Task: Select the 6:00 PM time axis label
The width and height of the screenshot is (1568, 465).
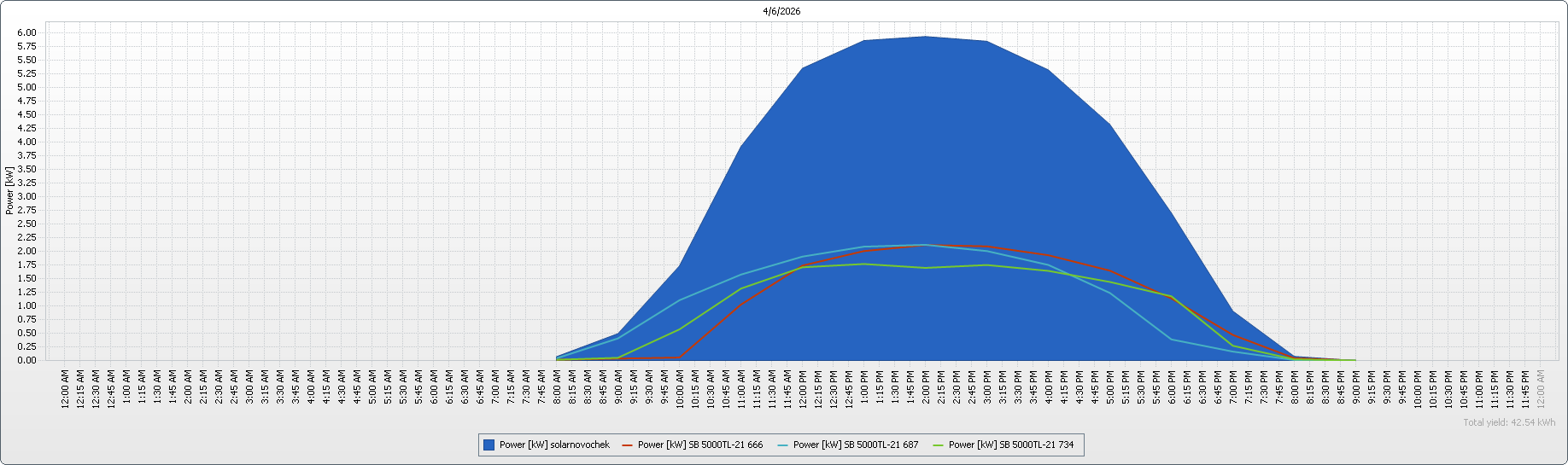Action: pos(1173,389)
